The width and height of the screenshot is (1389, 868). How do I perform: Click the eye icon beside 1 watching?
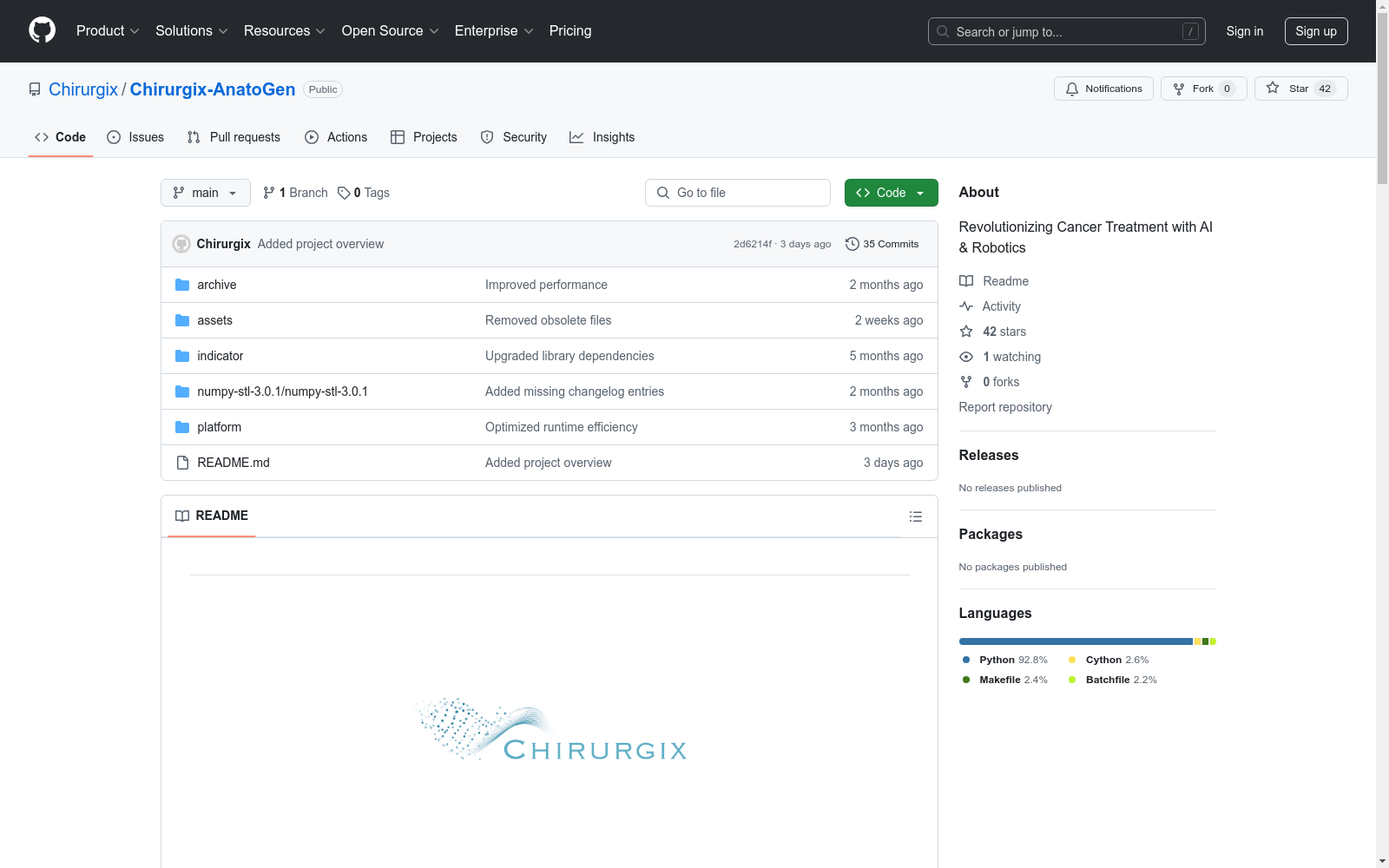click(966, 357)
